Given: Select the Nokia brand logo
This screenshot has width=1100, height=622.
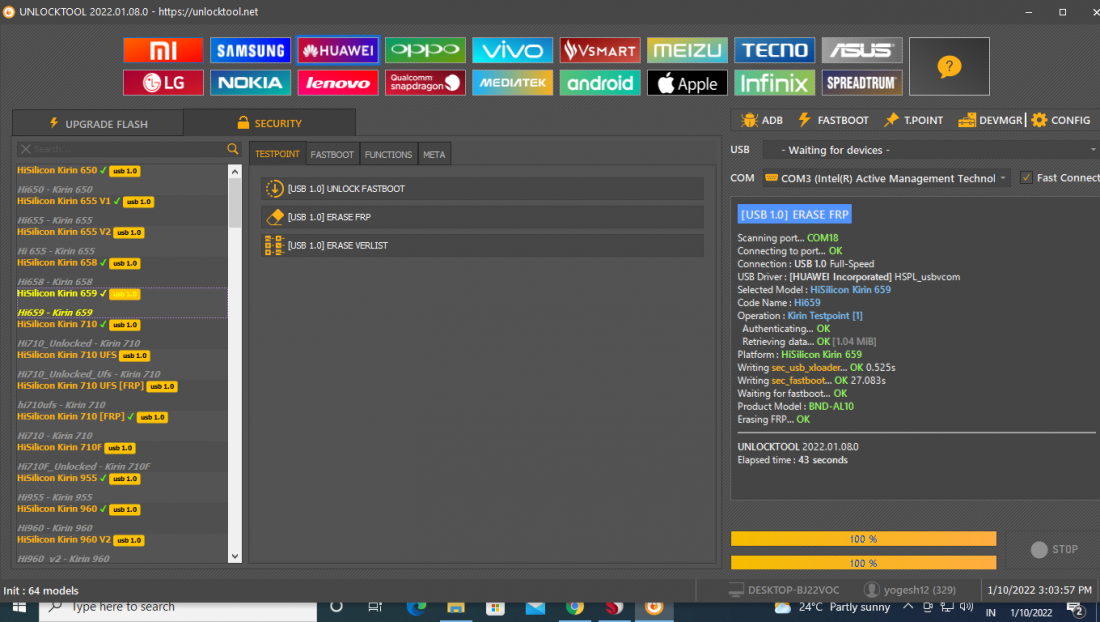Looking at the screenshot, I should (x=250, y=83).
